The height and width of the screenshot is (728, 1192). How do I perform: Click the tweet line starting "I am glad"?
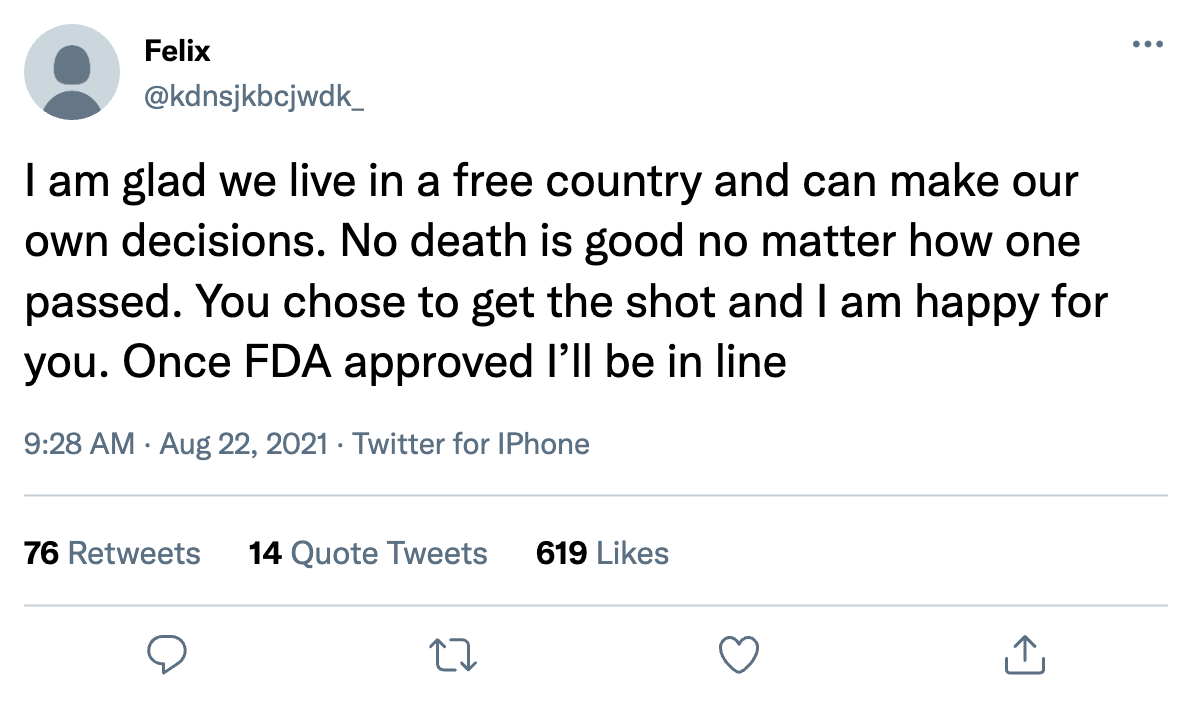[551, 183]
